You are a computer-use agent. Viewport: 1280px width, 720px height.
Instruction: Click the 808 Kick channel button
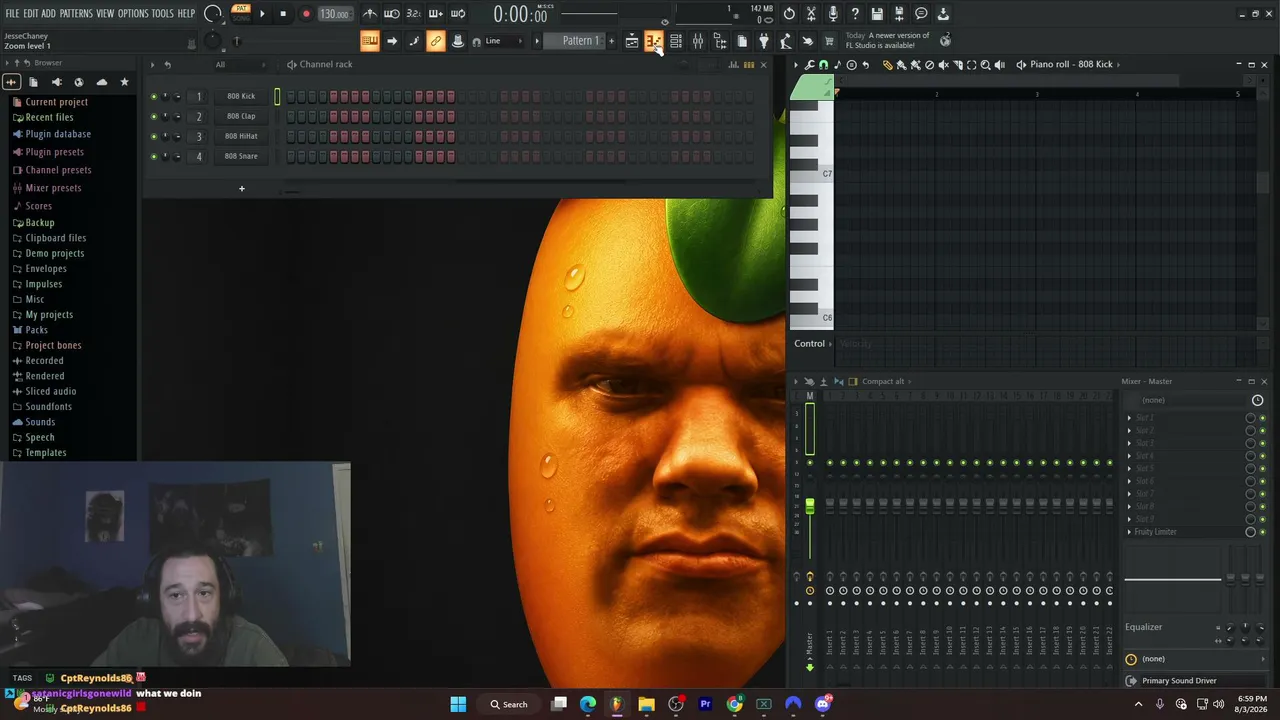(241, 96)
